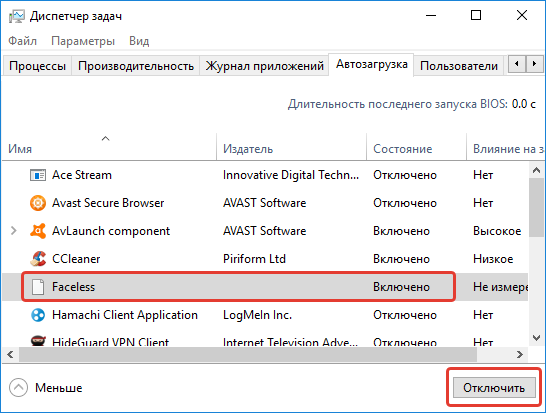Viewport: 546px width, 413px height.
Task: Open the Файл menu
Action: [22, 41]
